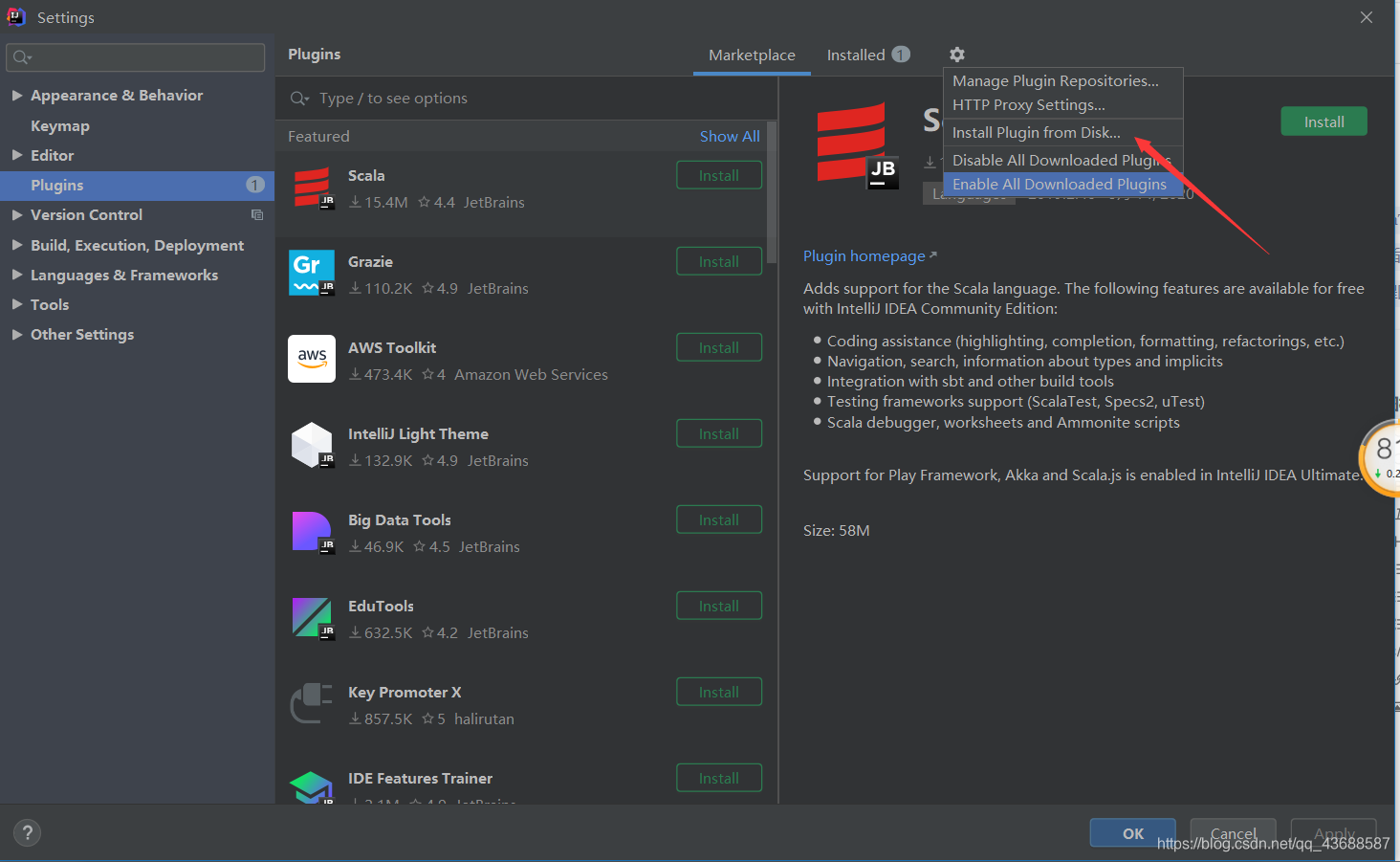This screenshot has width=1400, height=862.
Task: Choose Disable All Downloaded Plugins
Action: point(1062,161)
